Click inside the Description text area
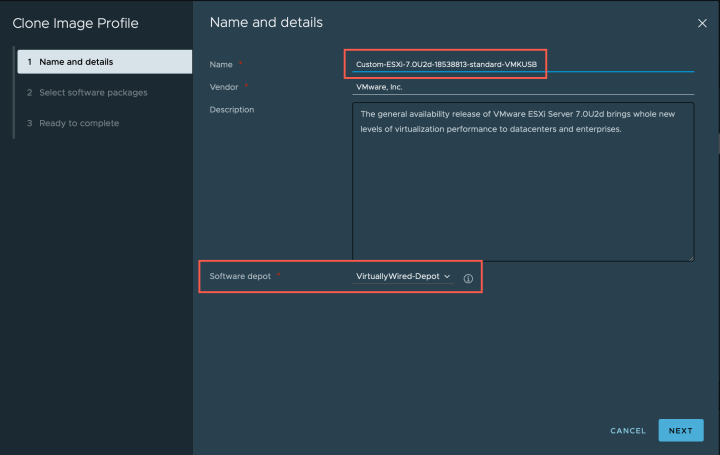 pos(523,182)
